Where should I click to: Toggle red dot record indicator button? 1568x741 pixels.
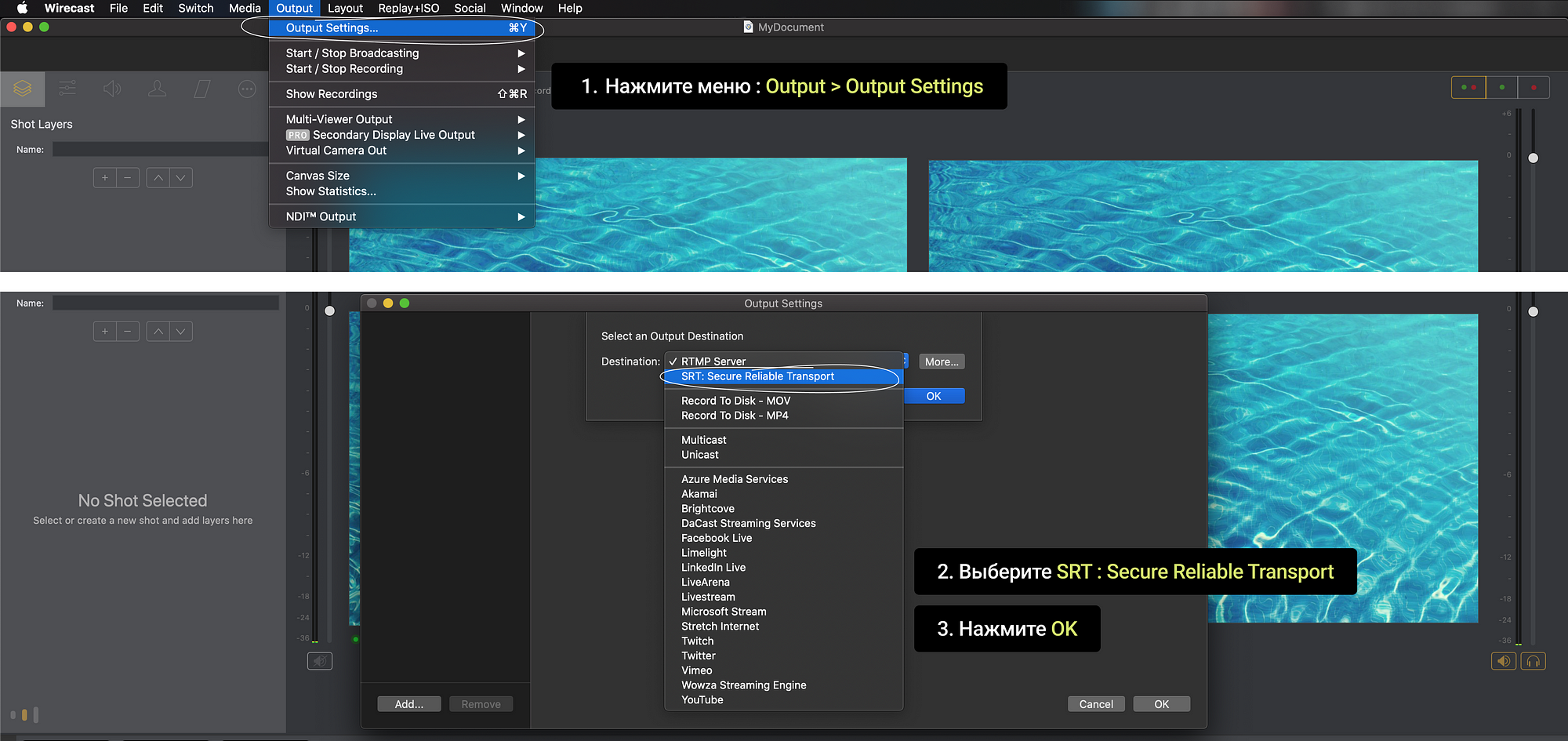point(1534,87)
